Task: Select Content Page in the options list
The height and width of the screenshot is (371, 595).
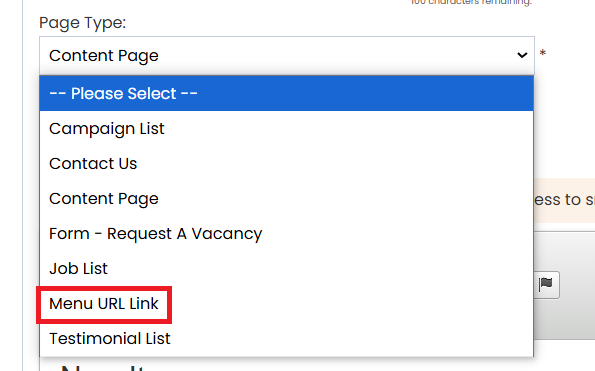Action: point(286,198)
